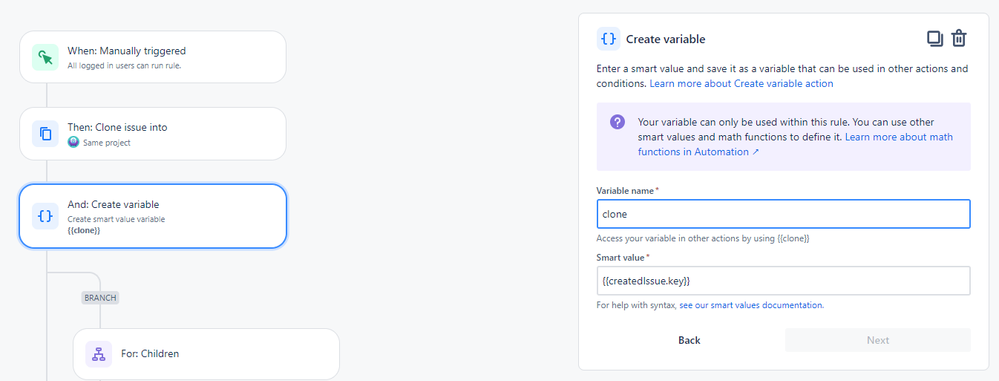Open the Then: Clone issue into step
This screenshot has height=381, width=999.
[153, 134]
